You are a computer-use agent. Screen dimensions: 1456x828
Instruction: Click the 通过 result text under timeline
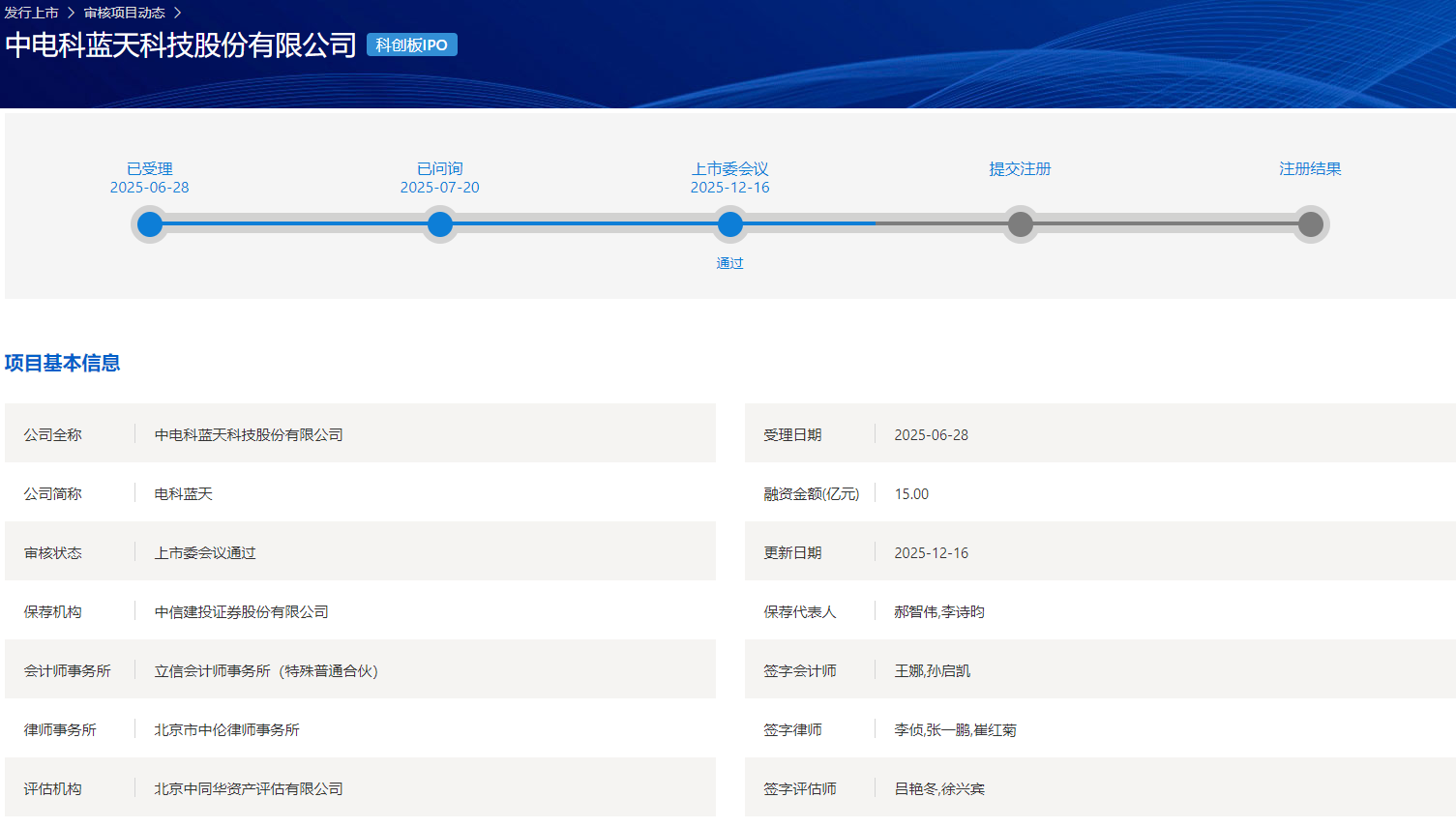point(730,263)
